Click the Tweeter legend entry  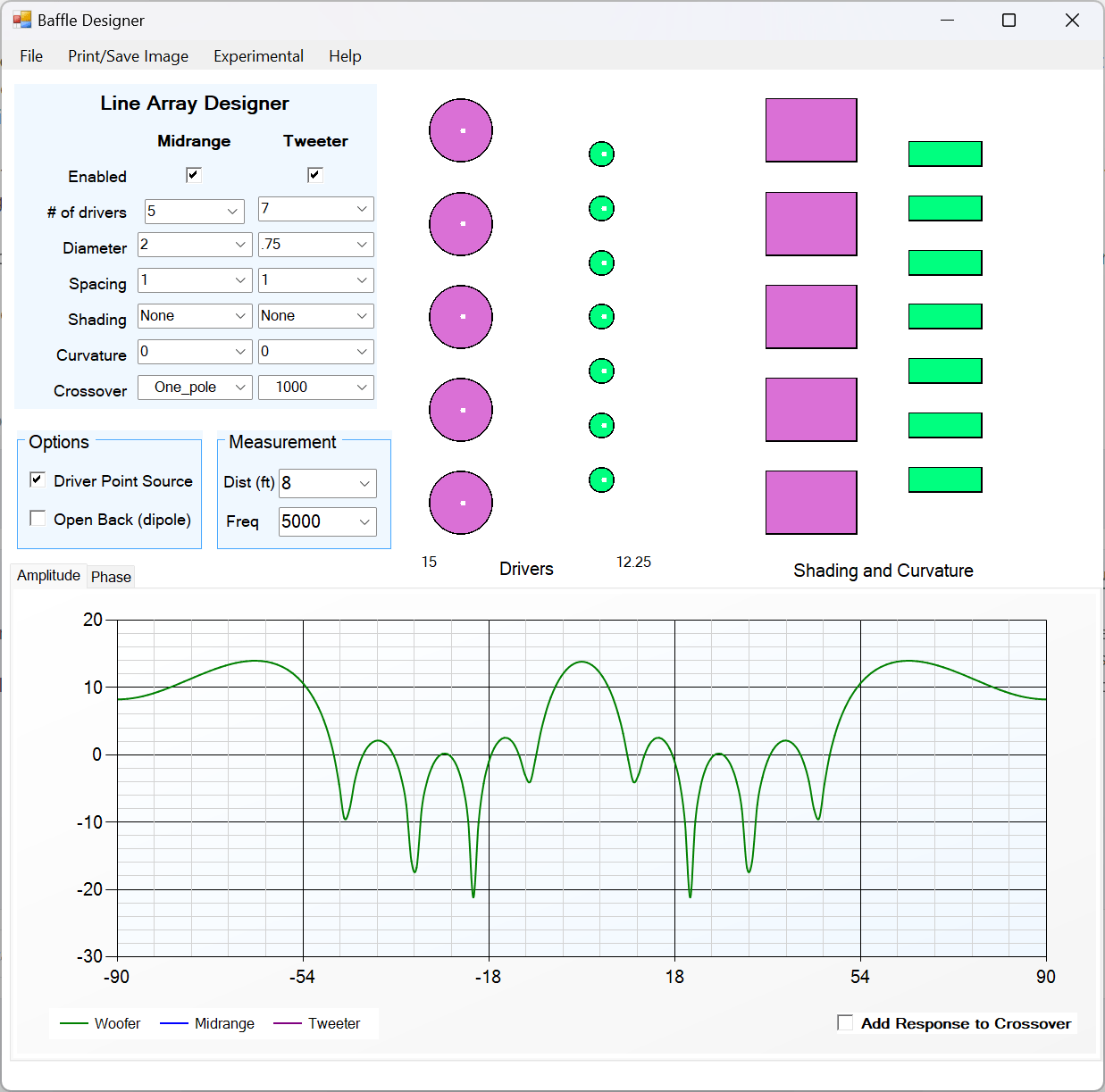(x=317, y=1023)
